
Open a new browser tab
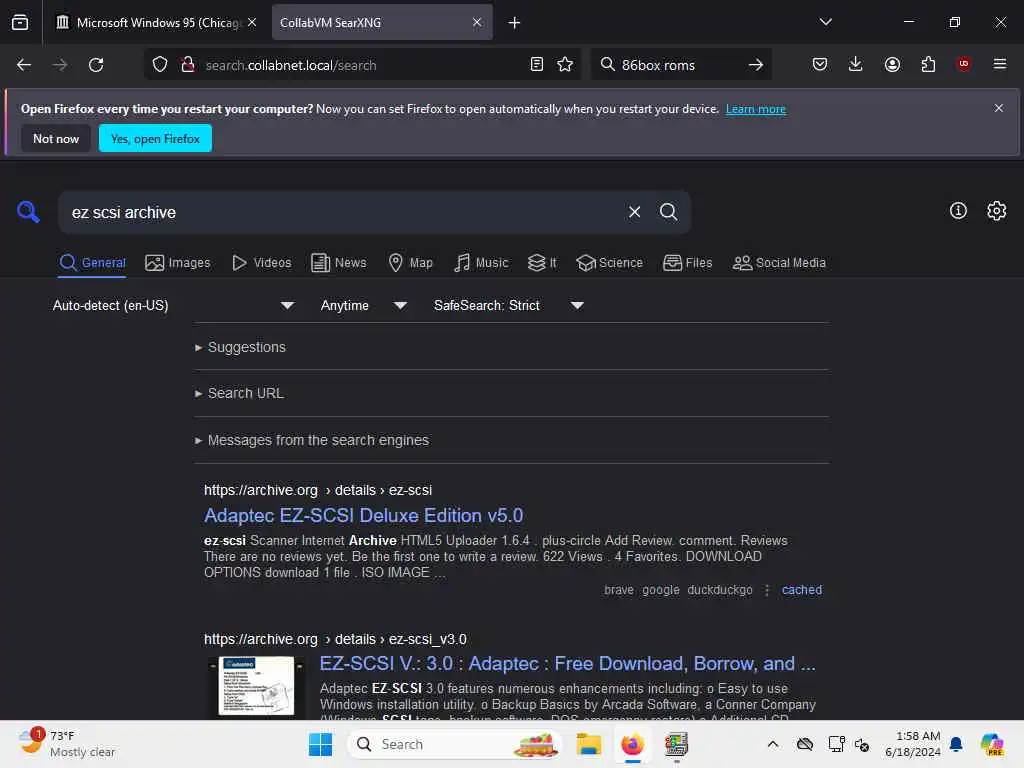click(514, 23)
